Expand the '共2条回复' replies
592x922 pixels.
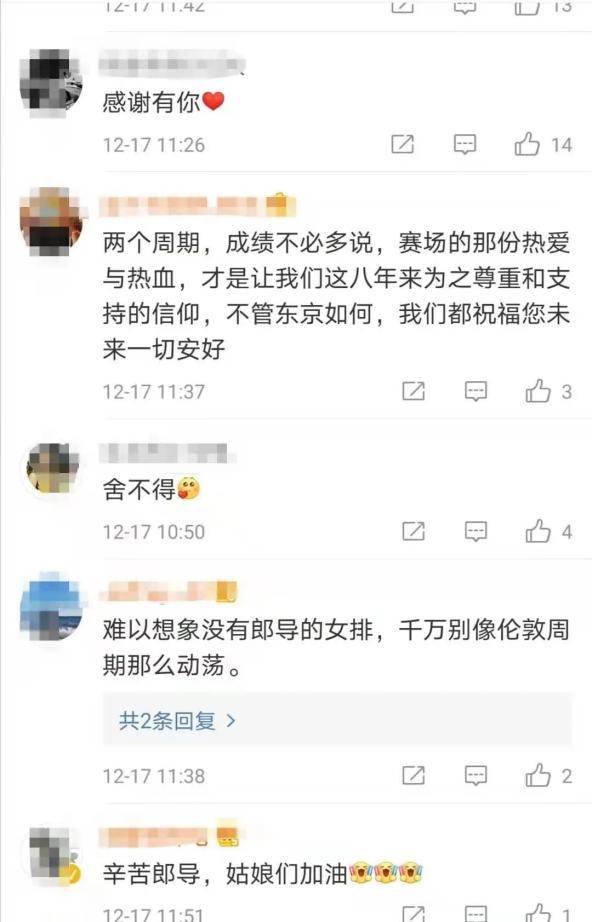(x=337, y=720)
